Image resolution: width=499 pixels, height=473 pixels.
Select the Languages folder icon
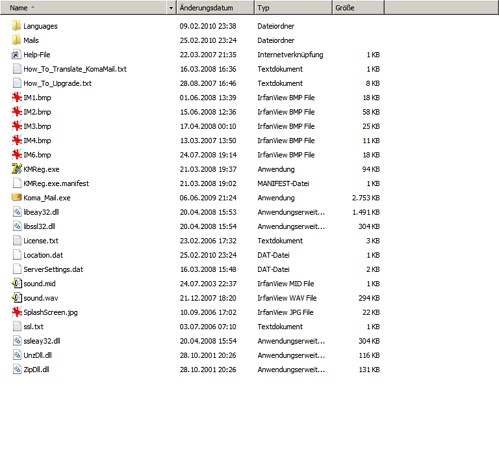16,26
